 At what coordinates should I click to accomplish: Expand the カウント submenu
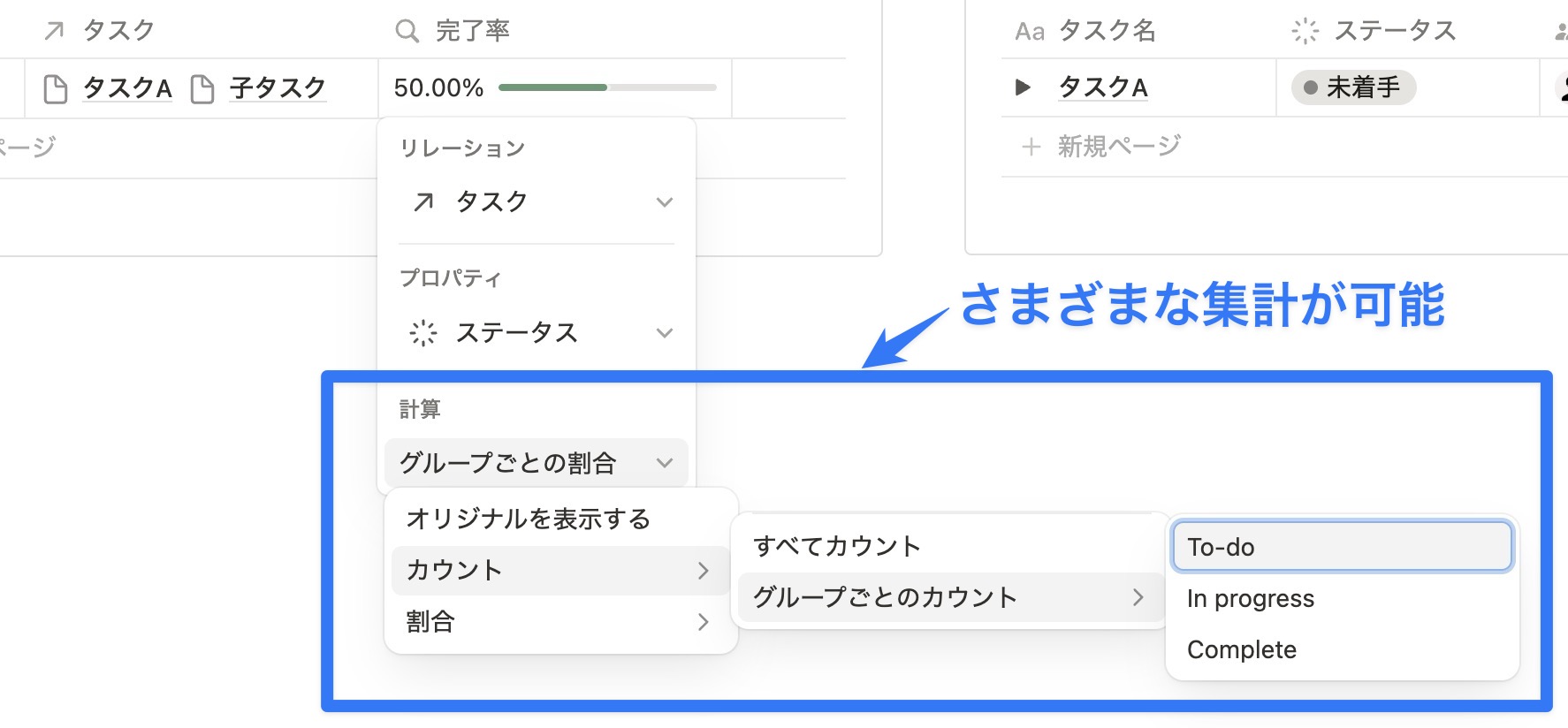click(x=560, y=570)
